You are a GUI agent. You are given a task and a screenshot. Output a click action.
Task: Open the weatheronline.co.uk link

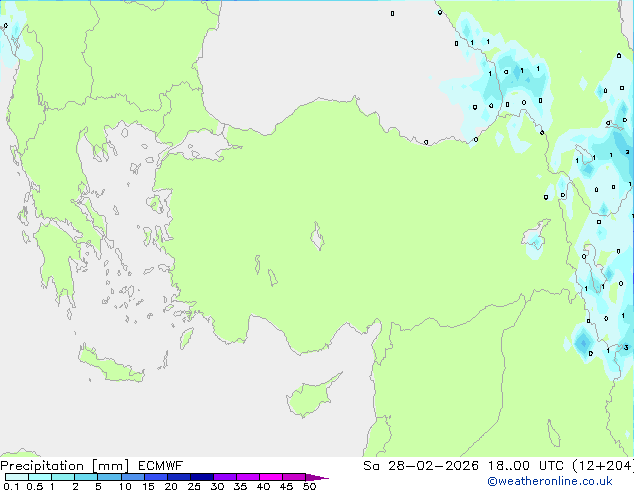(x=550, y=482)
